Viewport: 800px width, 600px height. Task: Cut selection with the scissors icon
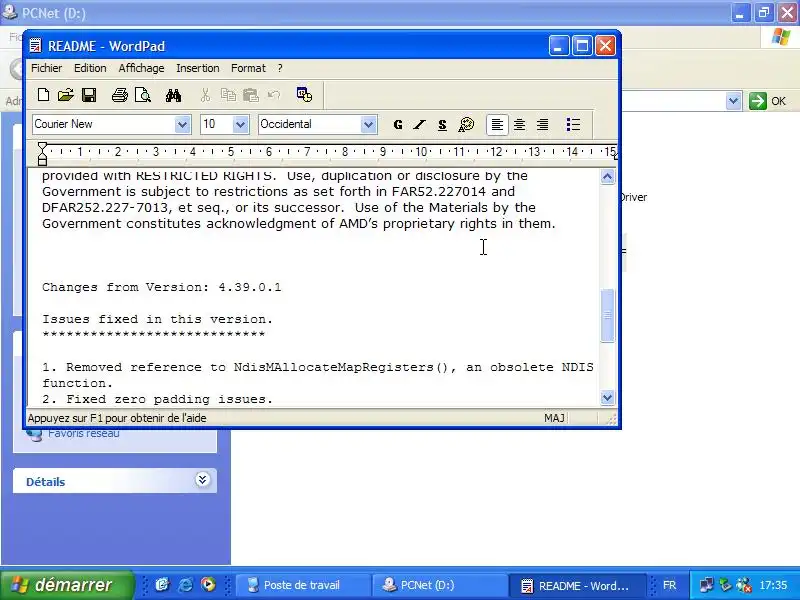pos(205,95)
